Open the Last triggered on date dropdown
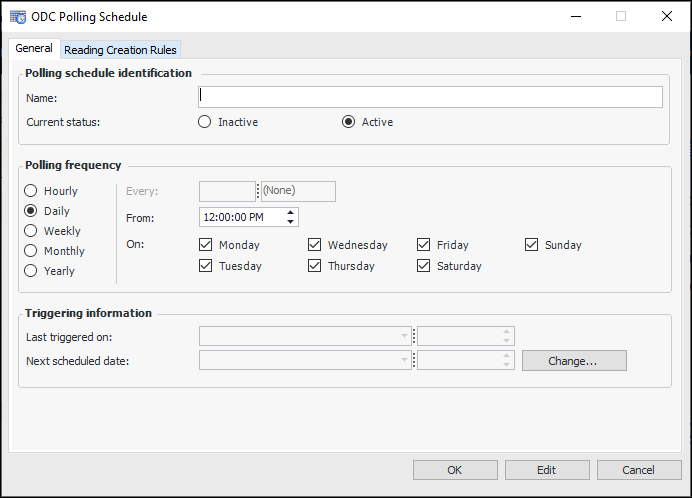The height and width of the screenshot is (498, 692). point(405,337)
